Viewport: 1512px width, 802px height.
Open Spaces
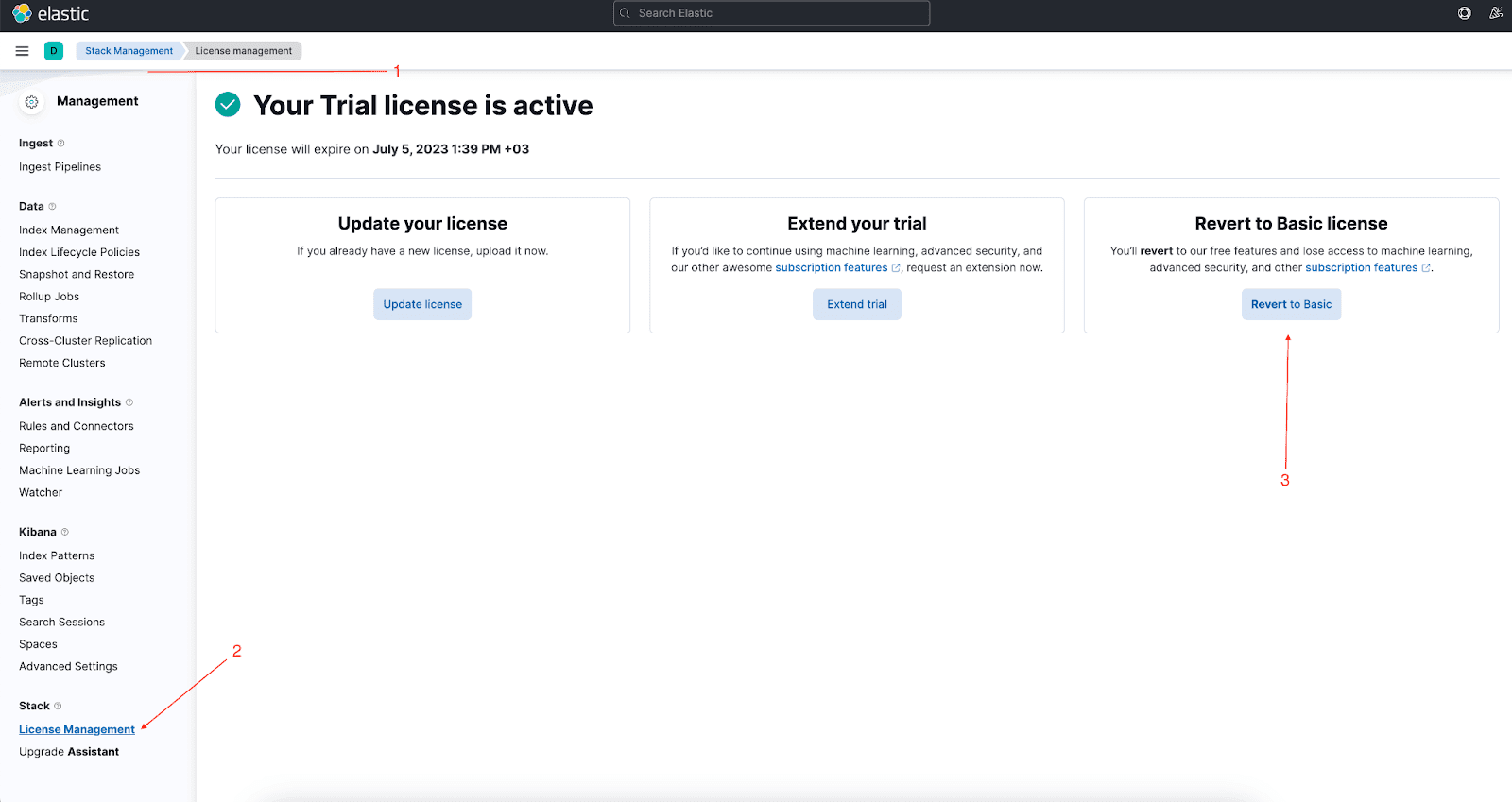[38, 644]
